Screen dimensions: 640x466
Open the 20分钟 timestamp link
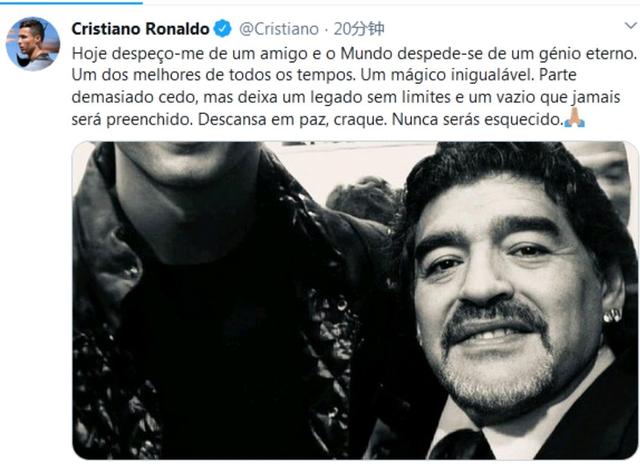pos(359,29)
